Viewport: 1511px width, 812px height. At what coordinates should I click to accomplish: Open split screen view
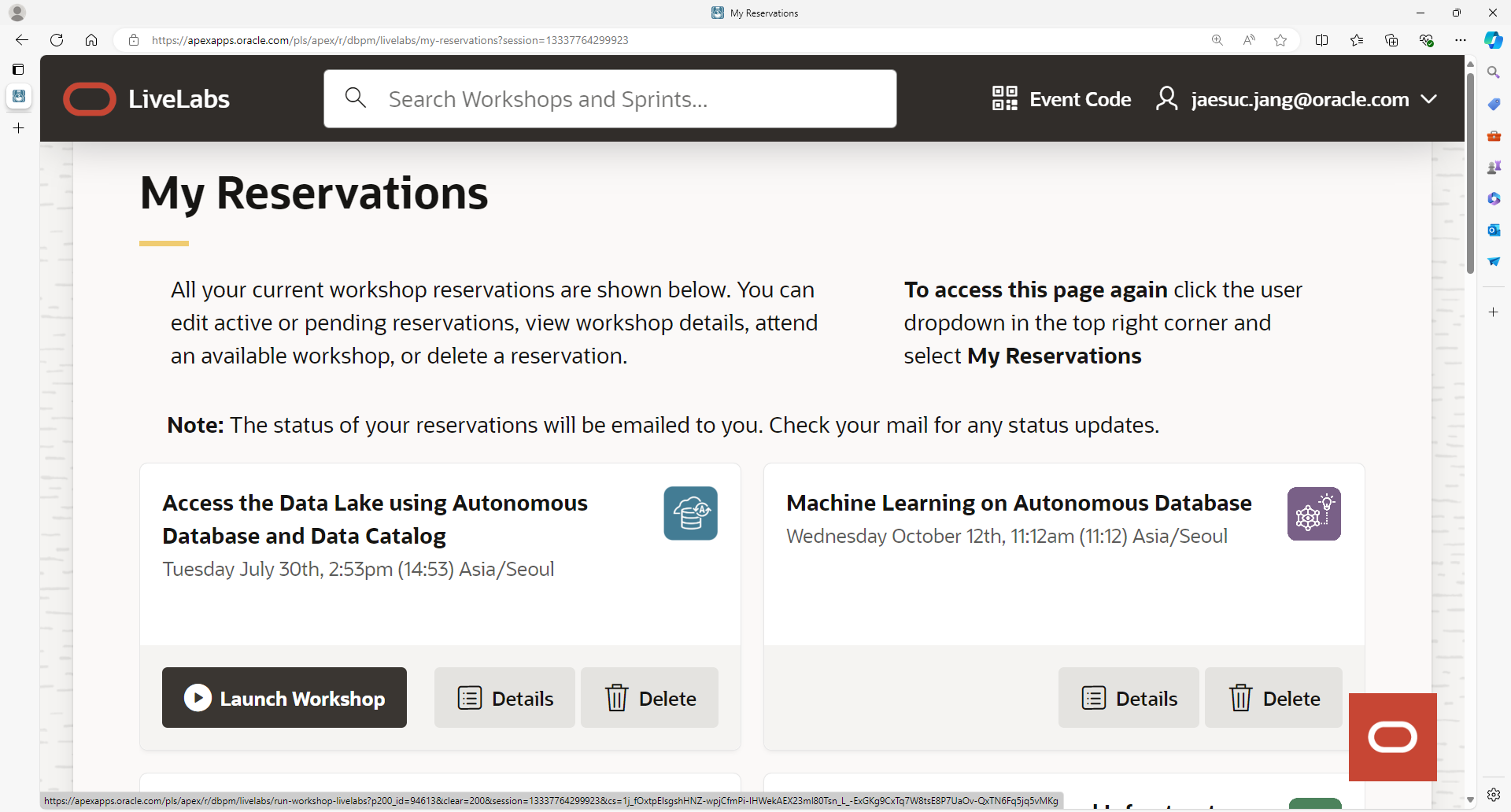1322,40
